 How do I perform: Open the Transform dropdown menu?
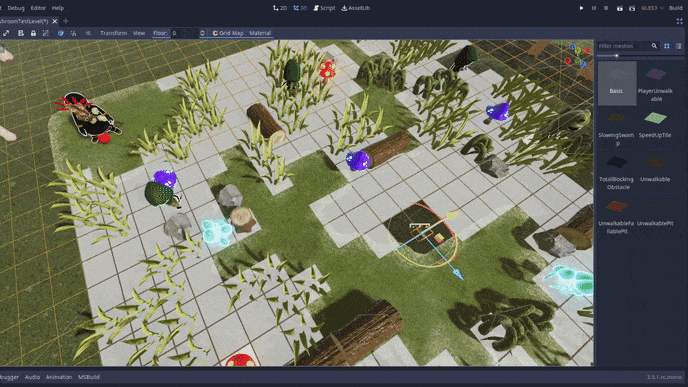(x=114, y=33)
